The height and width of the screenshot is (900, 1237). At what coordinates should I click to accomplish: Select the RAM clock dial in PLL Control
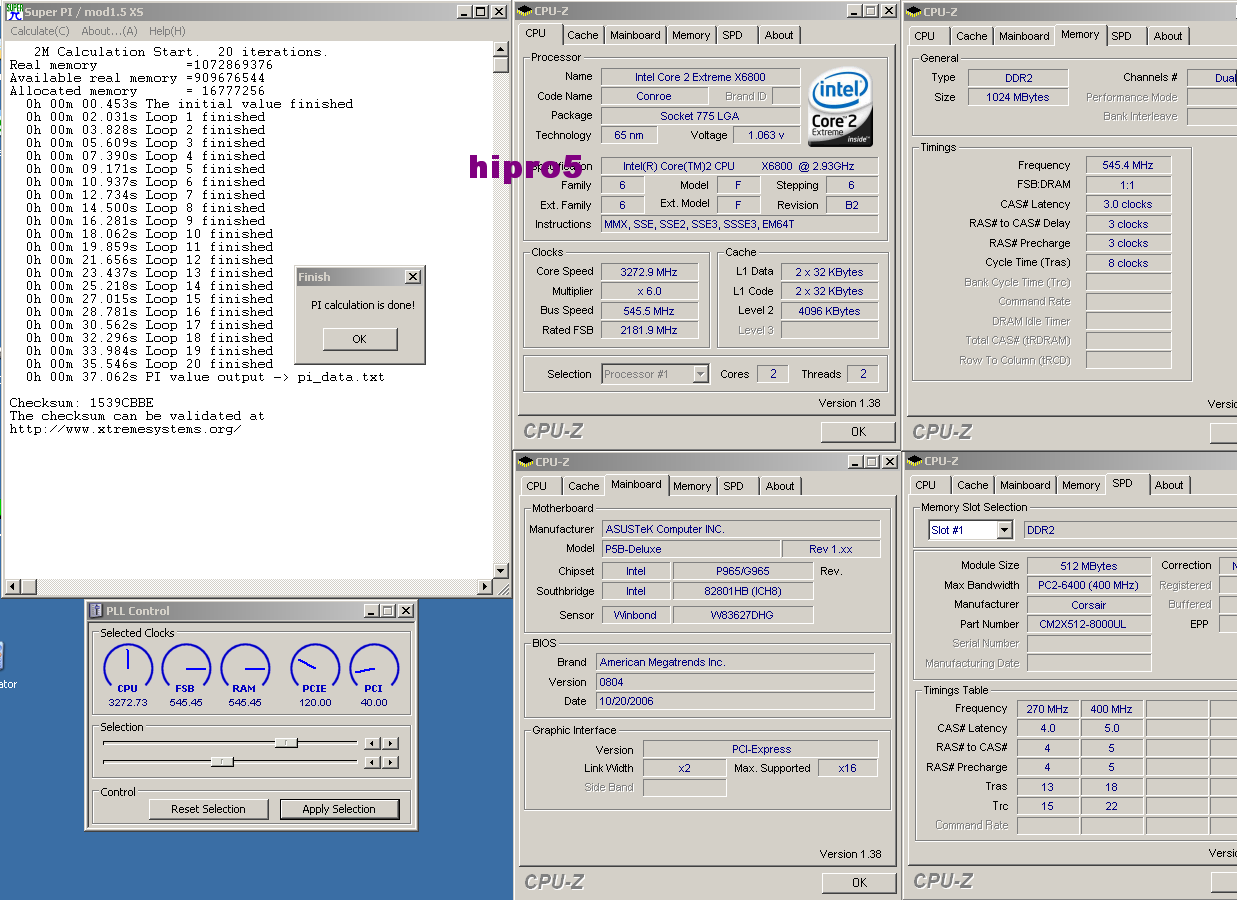(245, 668)
